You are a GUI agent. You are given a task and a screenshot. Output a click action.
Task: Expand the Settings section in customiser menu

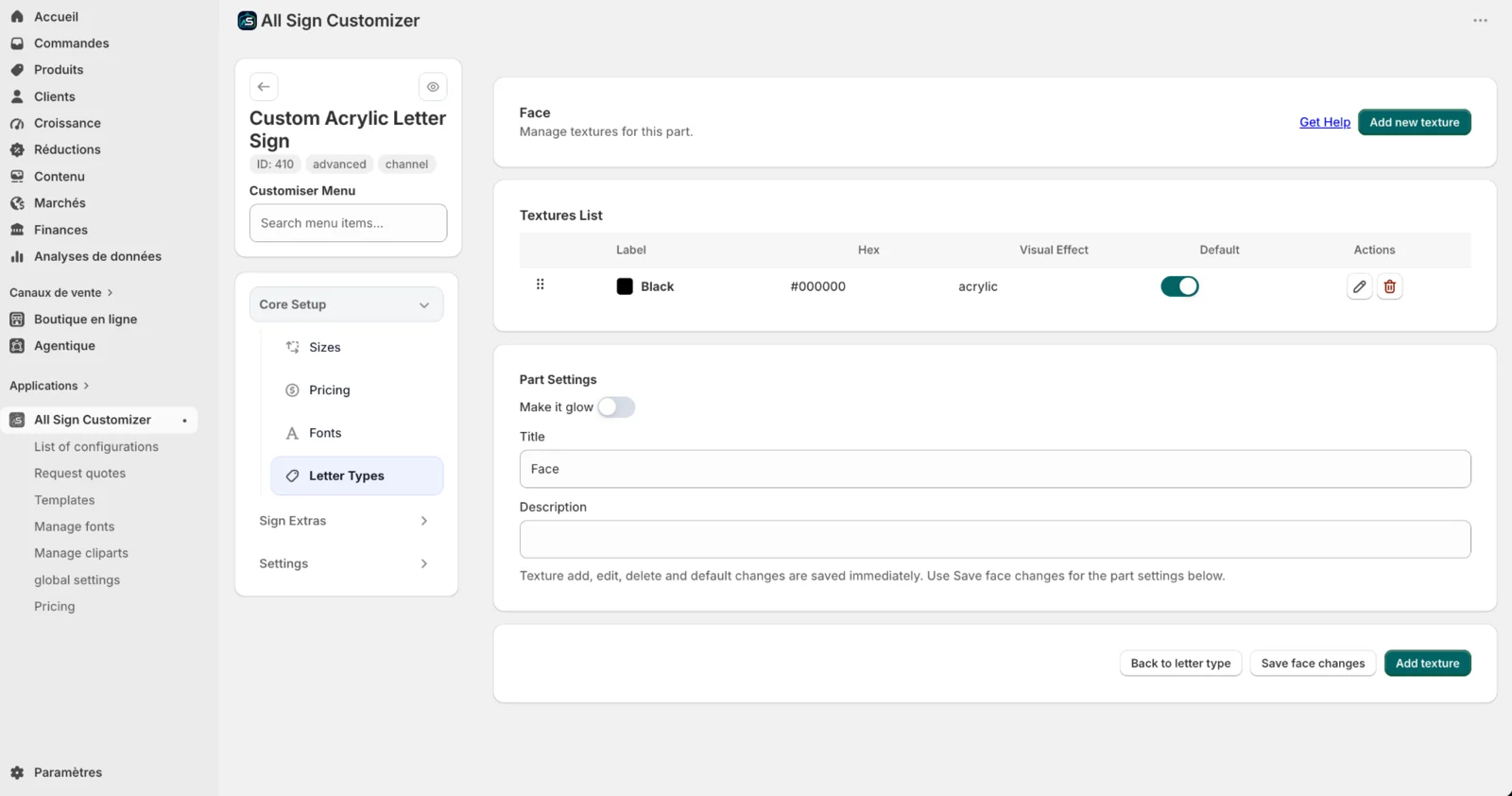[347, 563]
